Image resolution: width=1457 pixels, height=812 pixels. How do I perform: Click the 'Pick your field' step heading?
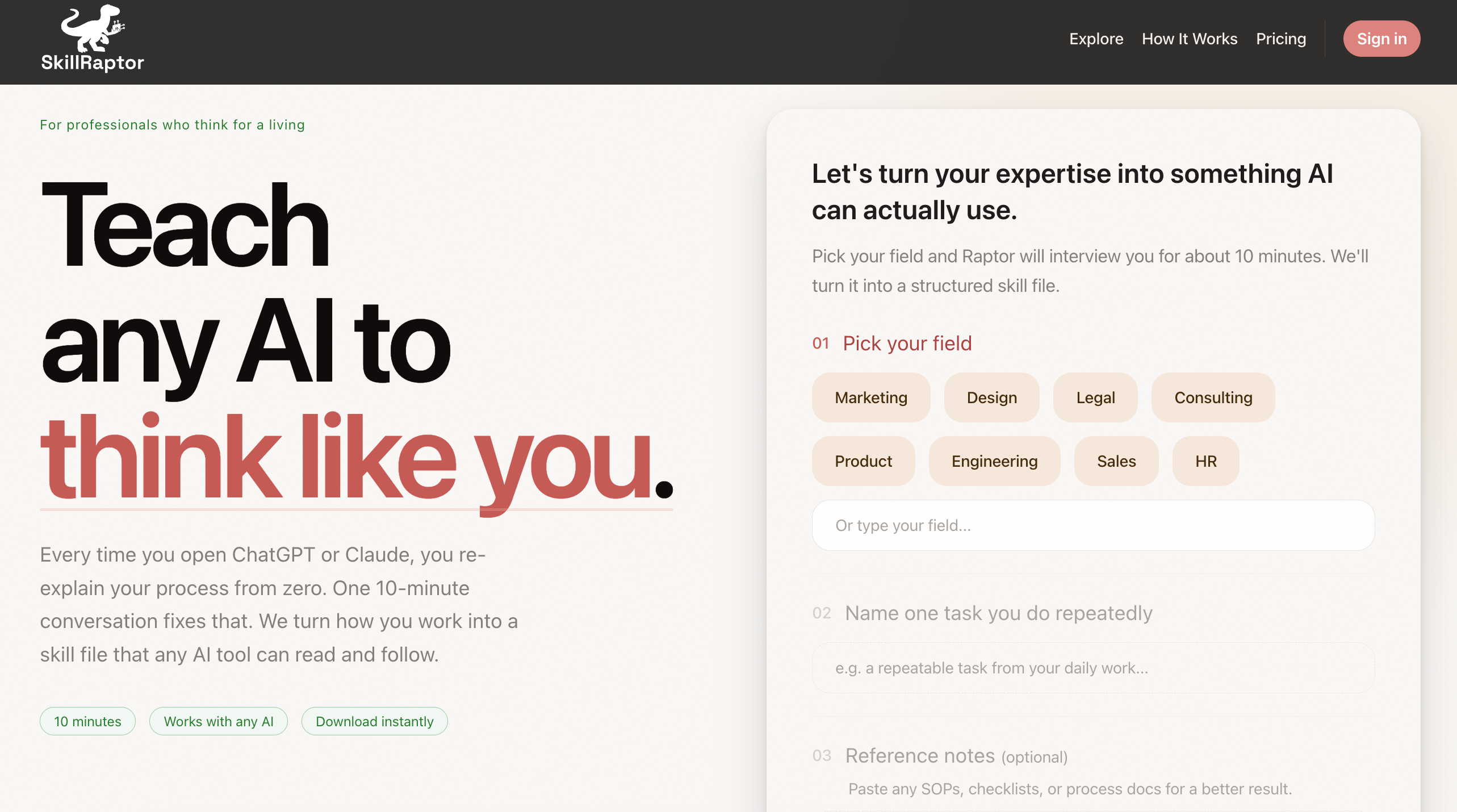tap(907, 344)
